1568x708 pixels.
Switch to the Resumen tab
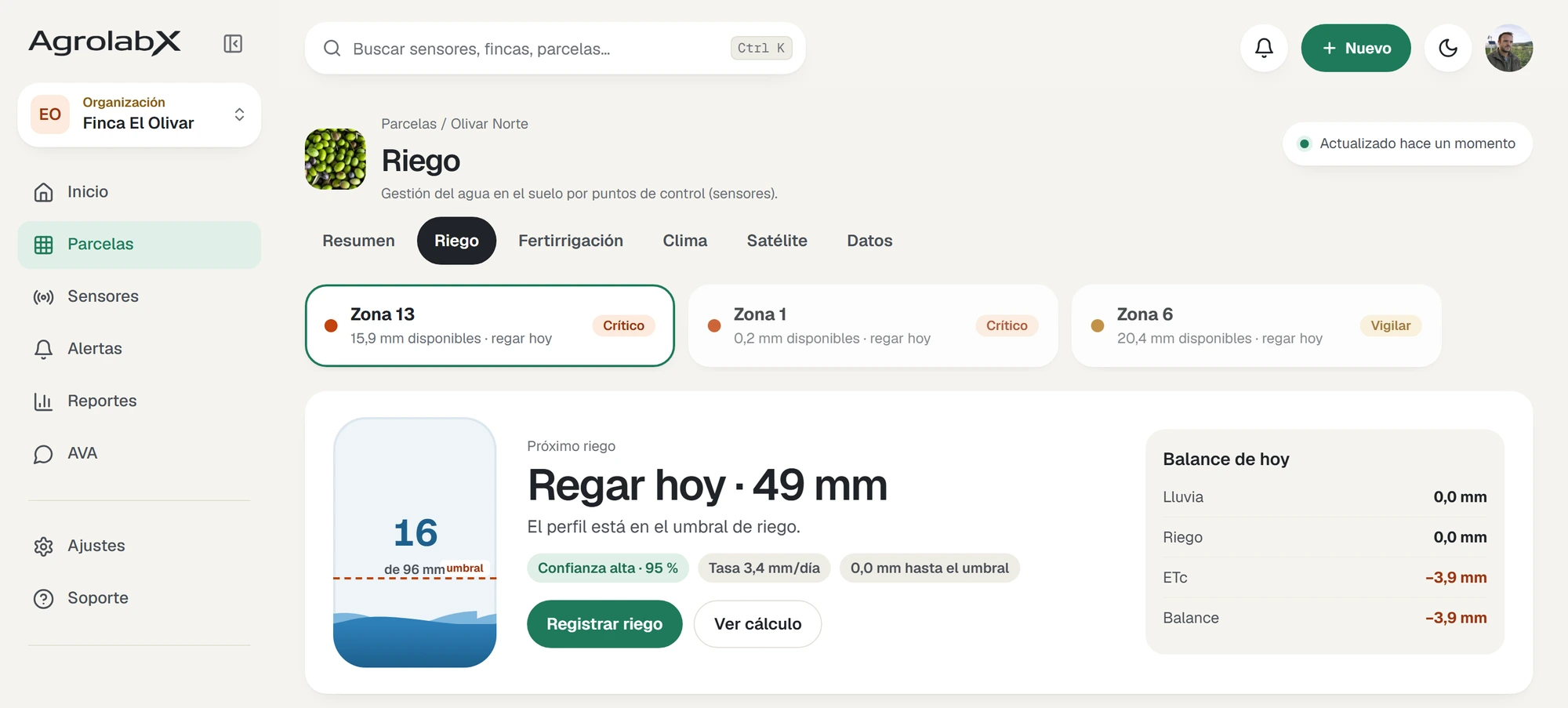pos(358,241)
